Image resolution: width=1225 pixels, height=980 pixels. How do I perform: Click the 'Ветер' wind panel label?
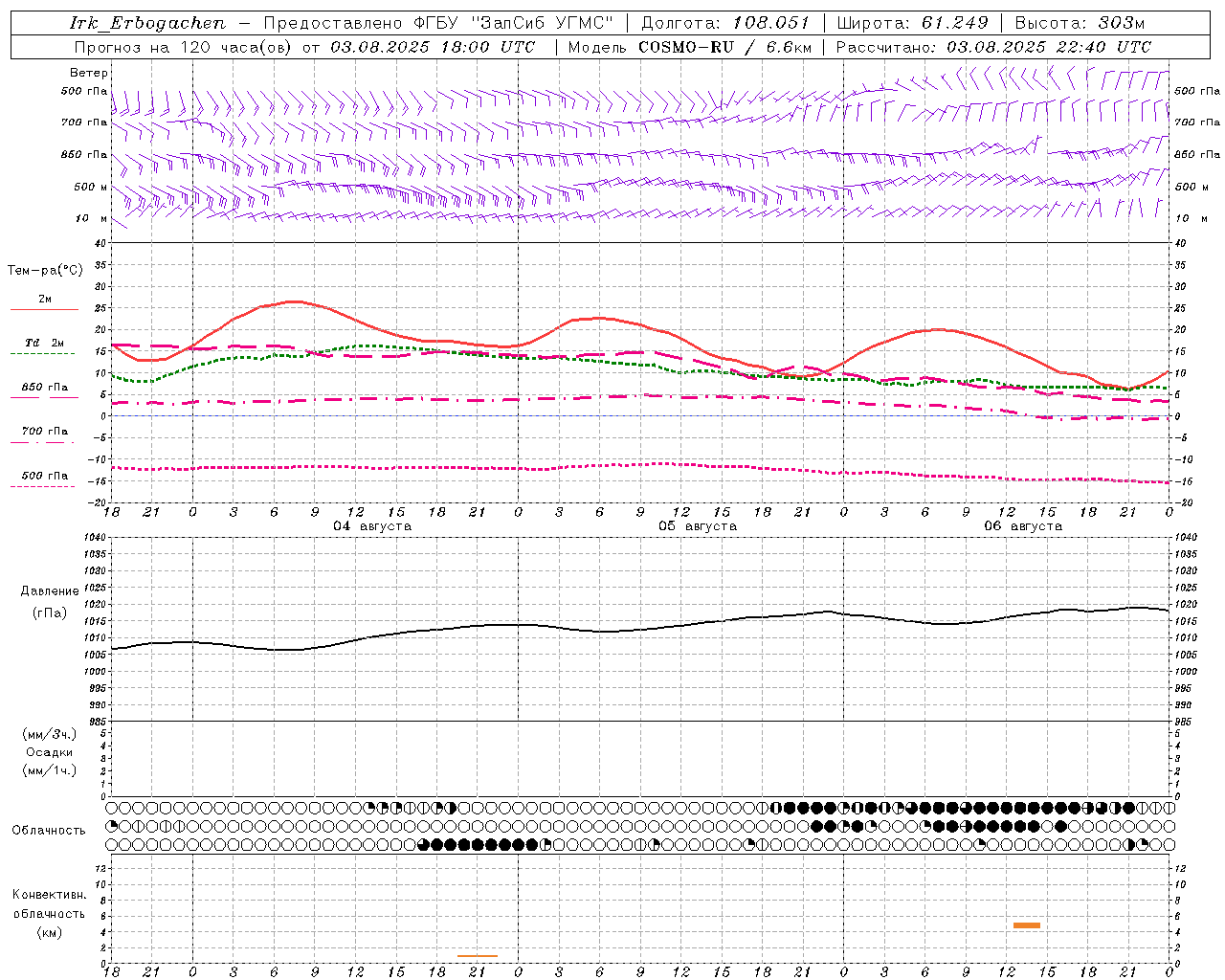(89, 73)
